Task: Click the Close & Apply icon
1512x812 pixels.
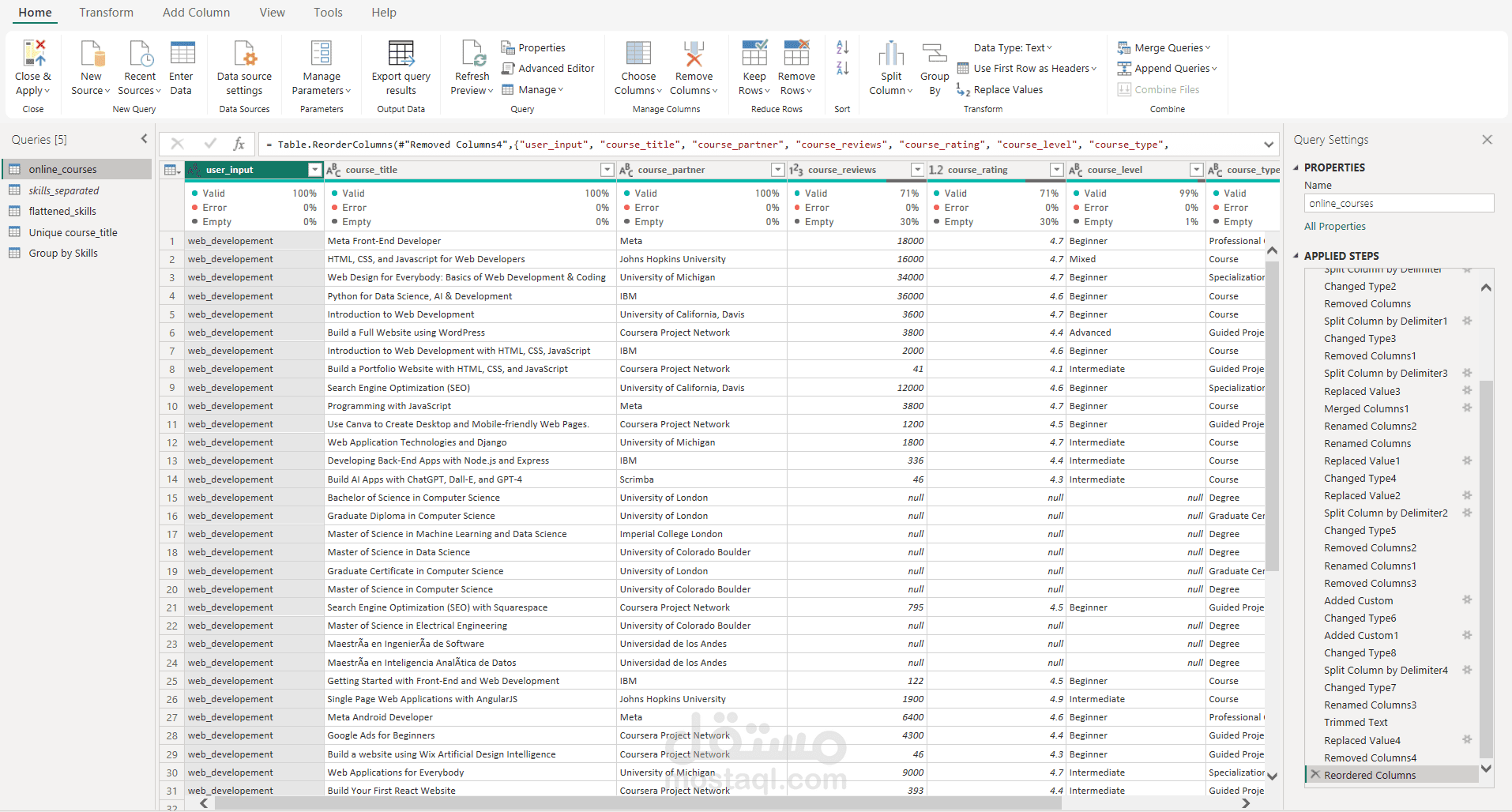Action: pos(33,53)
